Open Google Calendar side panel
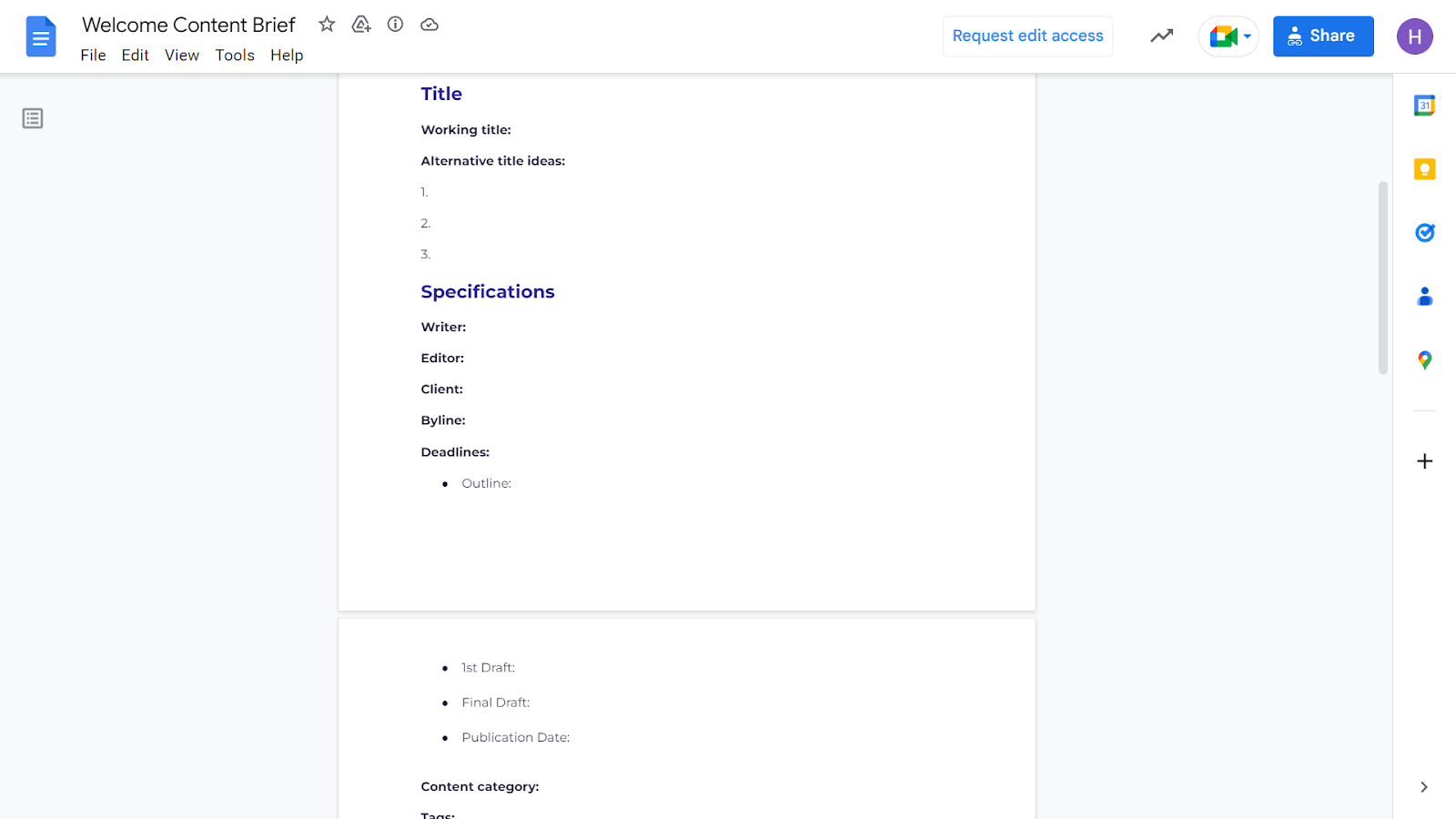Viewport: 1456px width, 819px height. tap(1425, 106)
